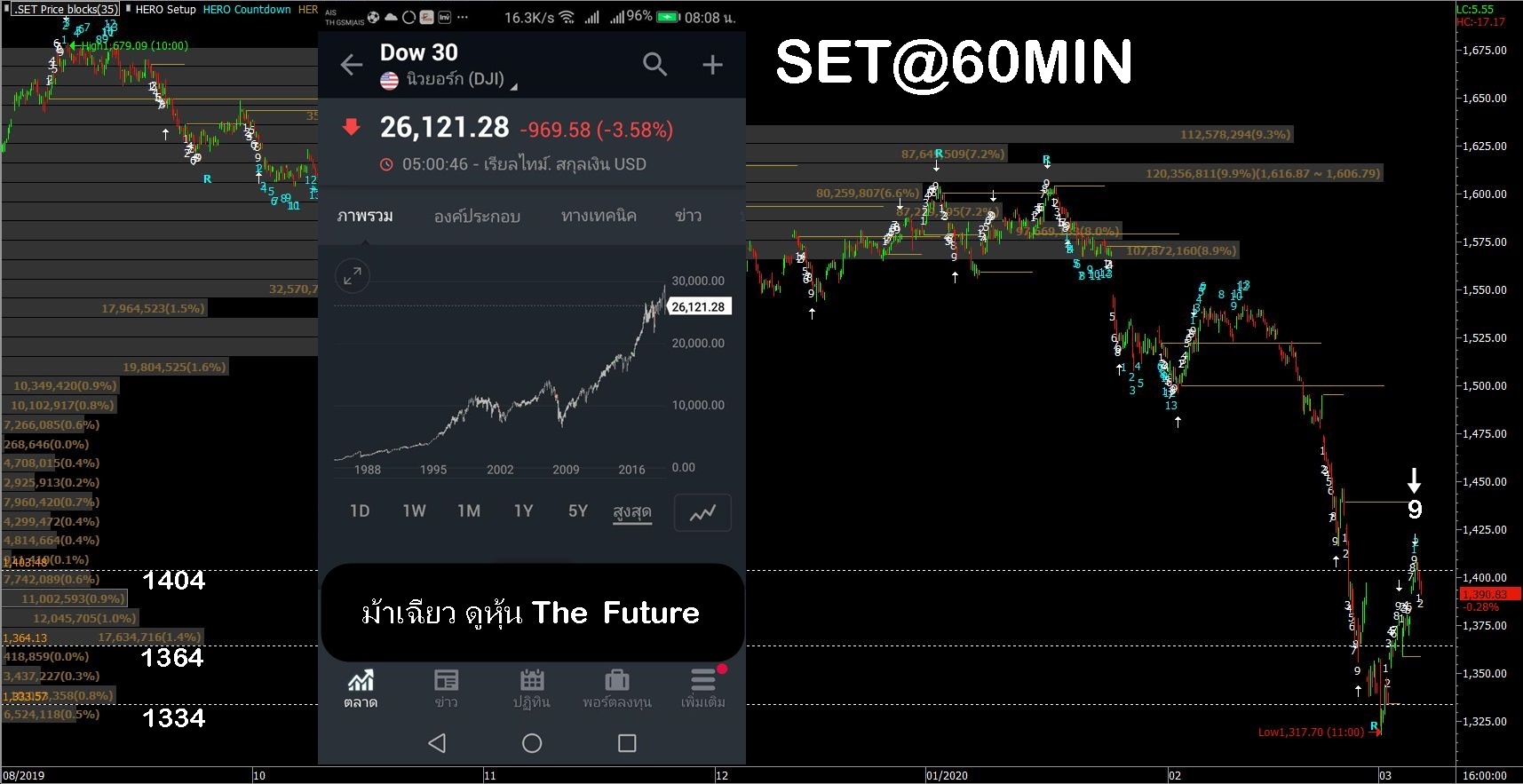
Task: Click the 112,578,294(9.3%) volume block label
Action: 1235,135
